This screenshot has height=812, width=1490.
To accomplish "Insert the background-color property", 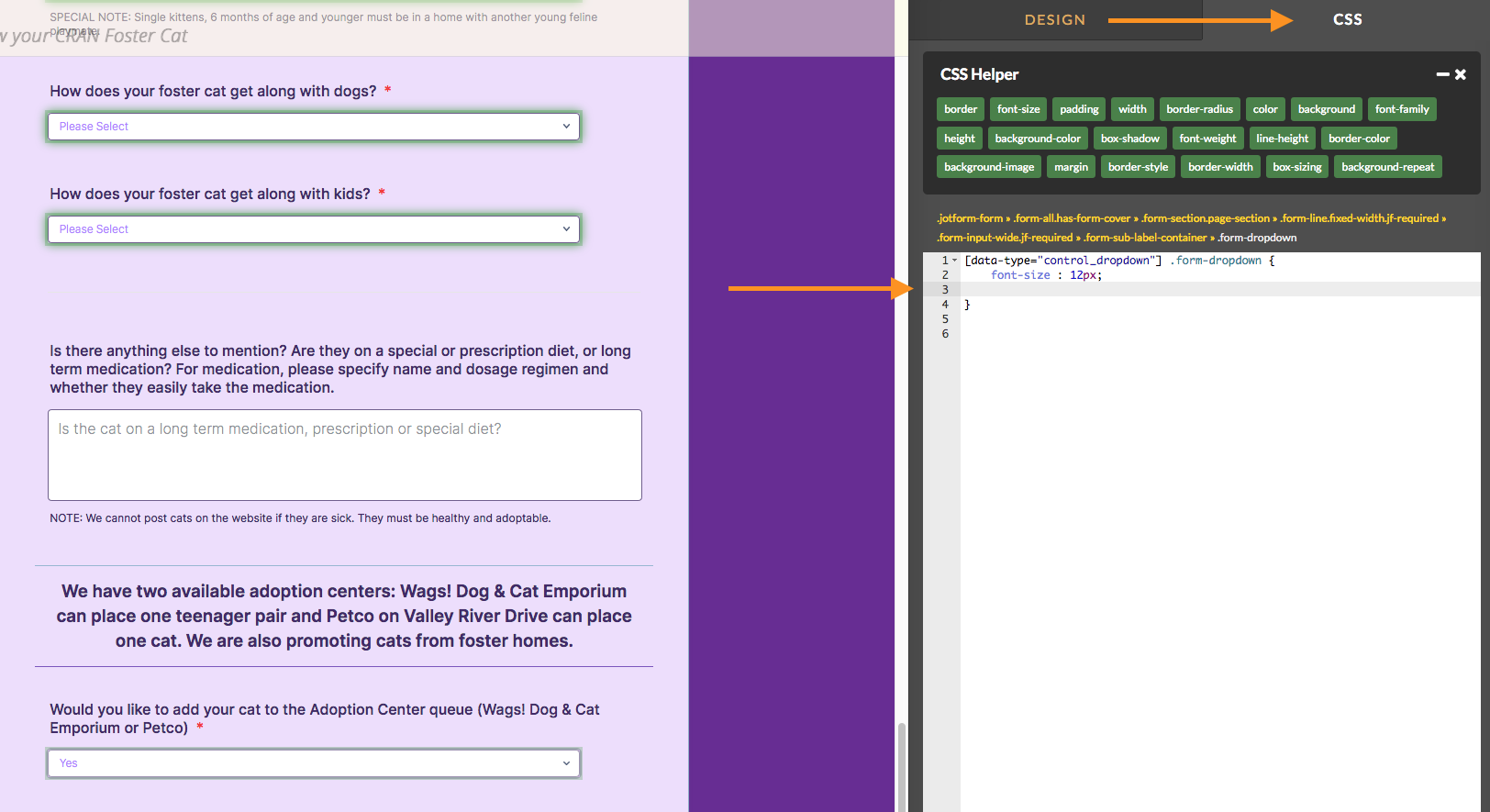I will tap(1038, 139).
